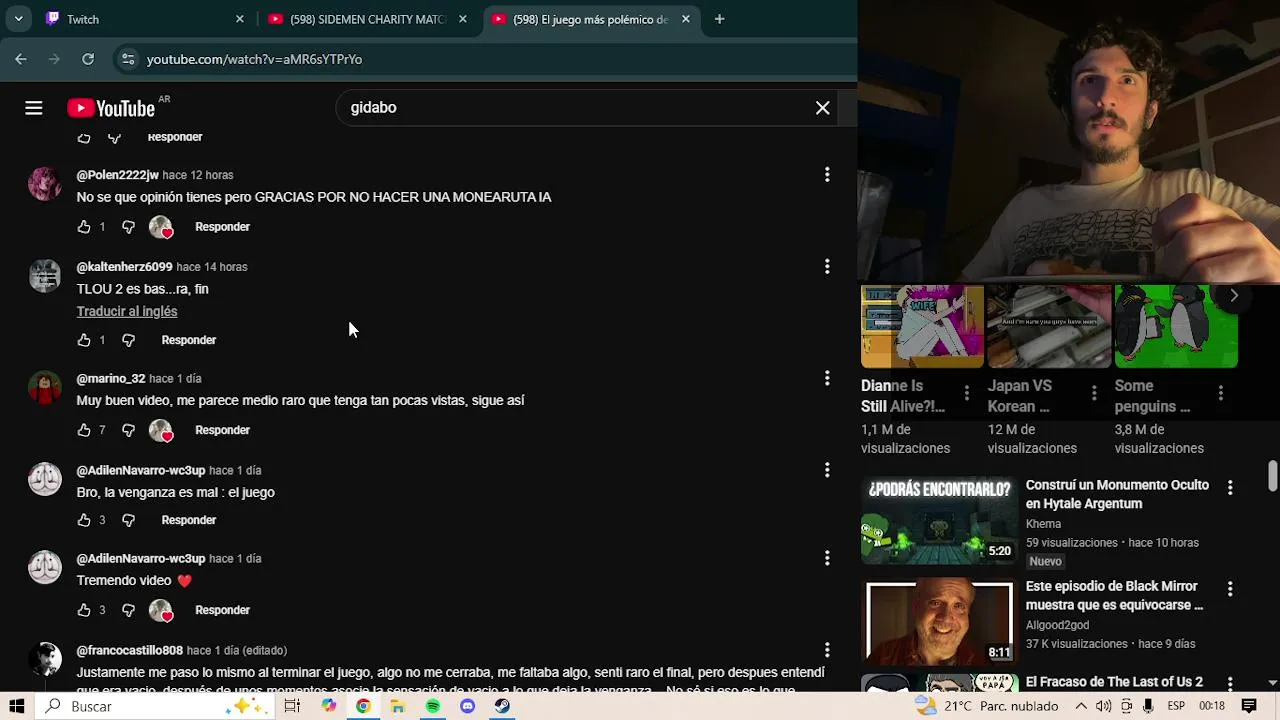This screenshot has height=720, width=1280.
Task: Dislike the 'Tremendo video' comment
Action: click(128, 610)
